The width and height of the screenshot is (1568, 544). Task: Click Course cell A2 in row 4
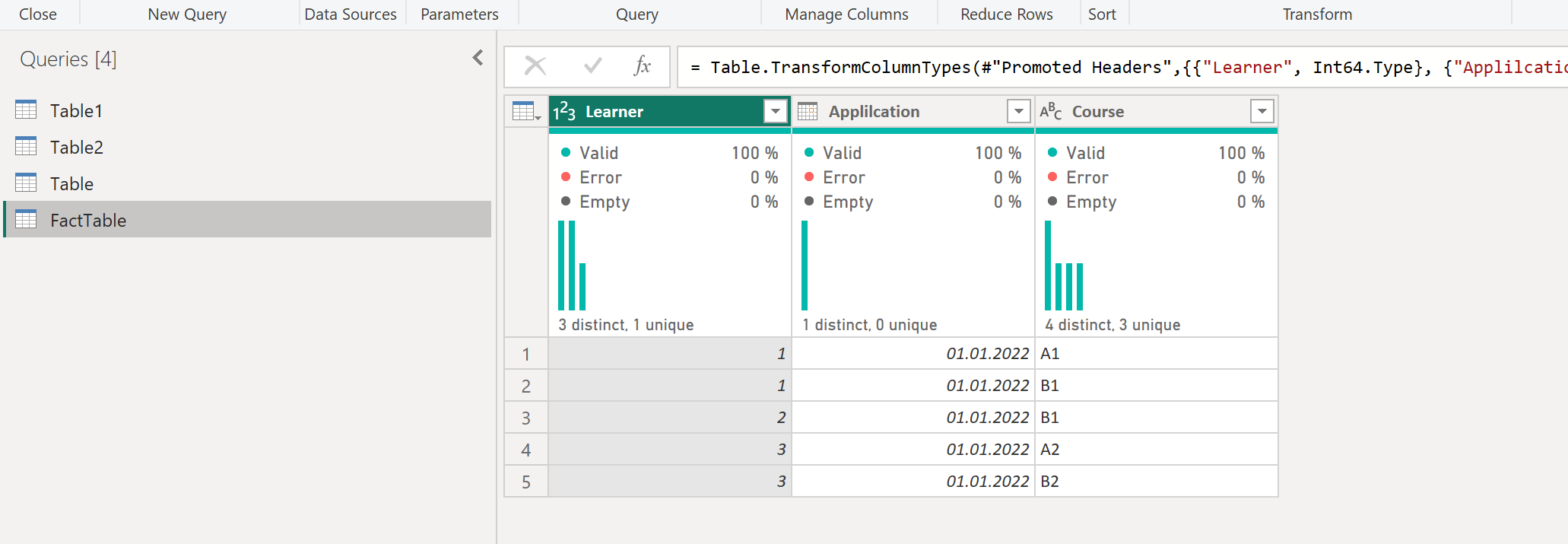(1156, 450)
